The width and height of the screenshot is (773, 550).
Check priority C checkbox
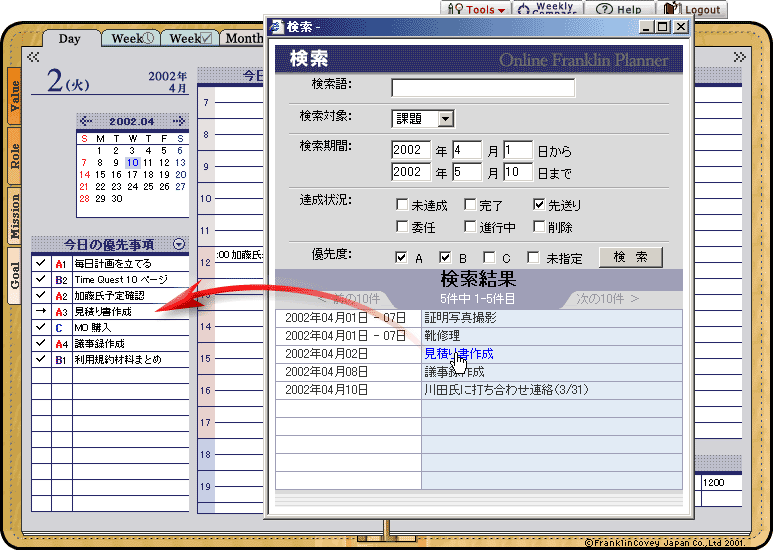click(489, 257)
